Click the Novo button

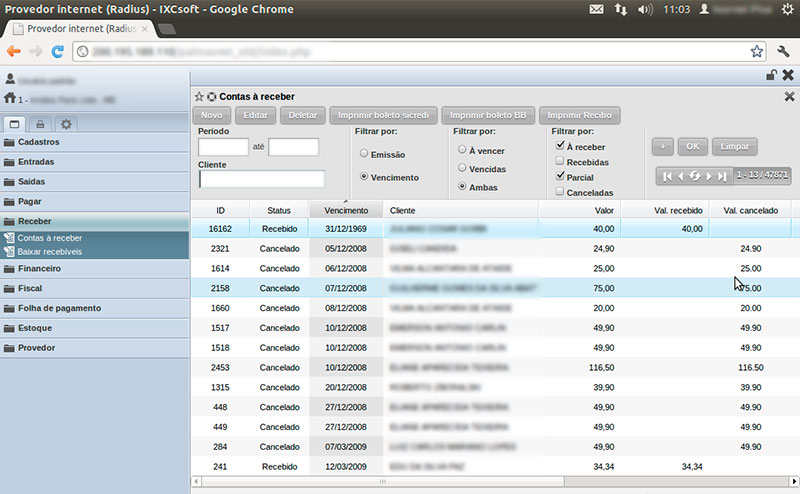212,115
